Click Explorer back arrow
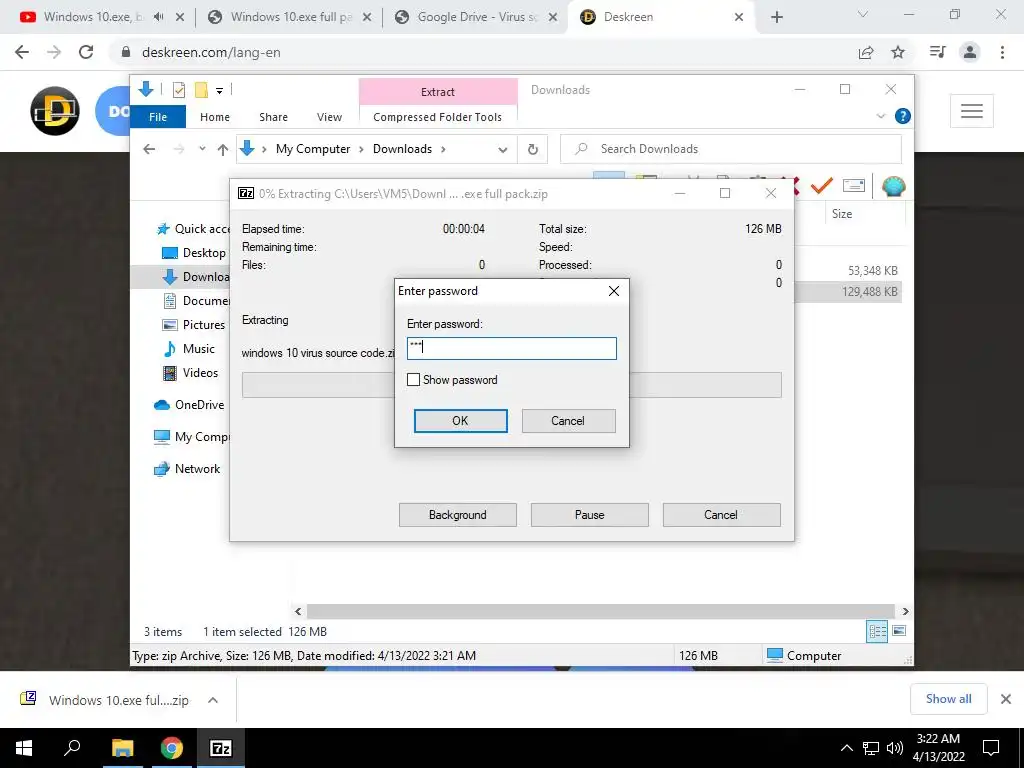 (149, 149)
